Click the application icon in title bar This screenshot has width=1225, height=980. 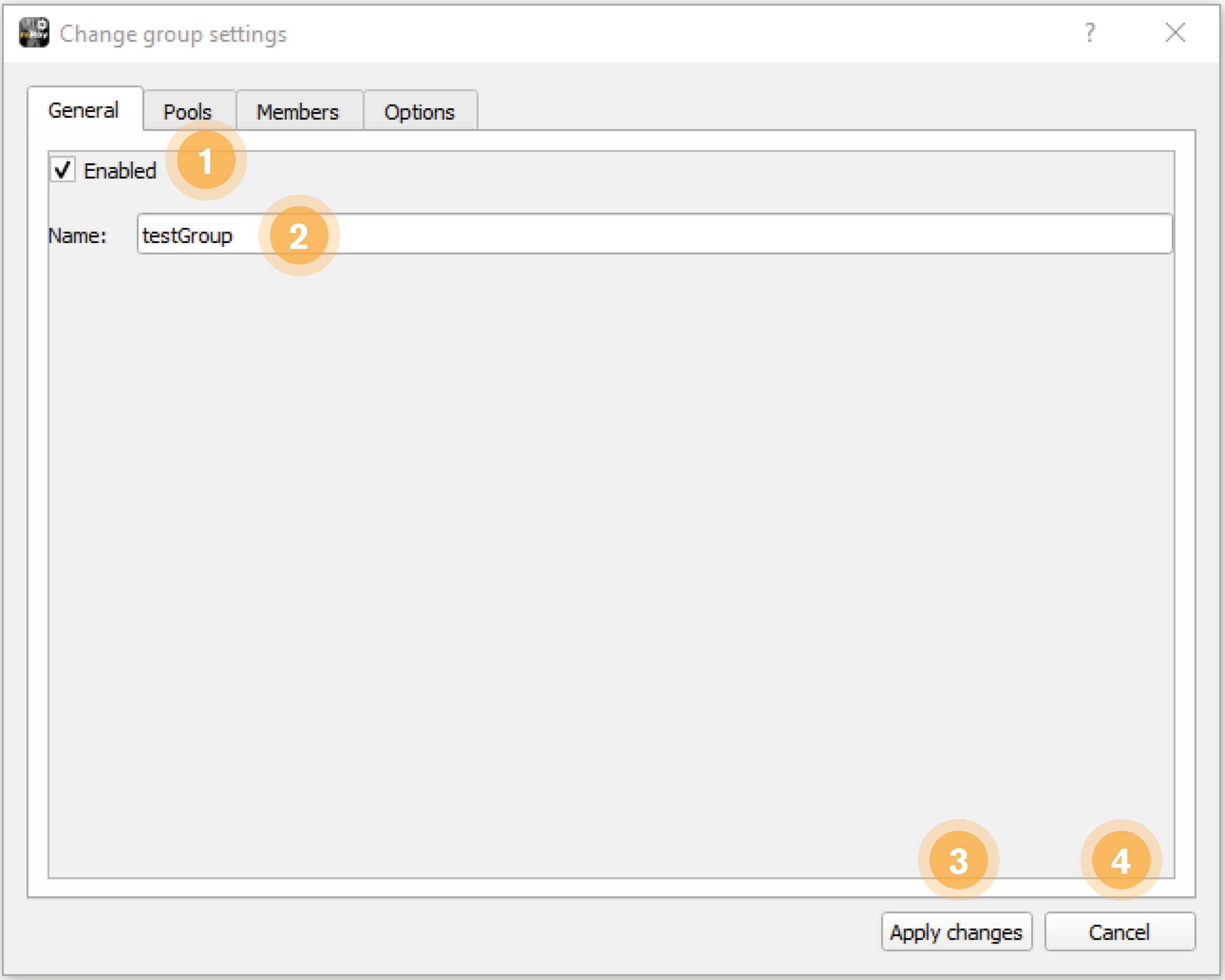(33, 32)
